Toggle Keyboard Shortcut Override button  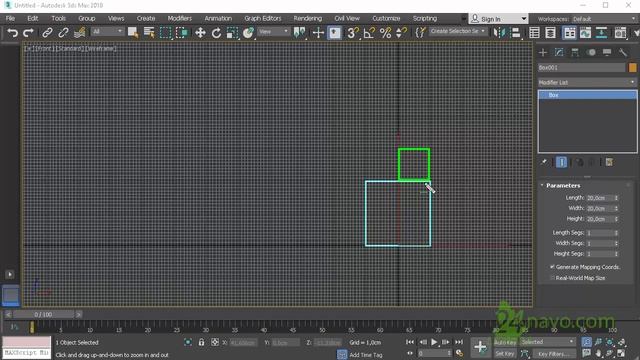tap(334, 33)
